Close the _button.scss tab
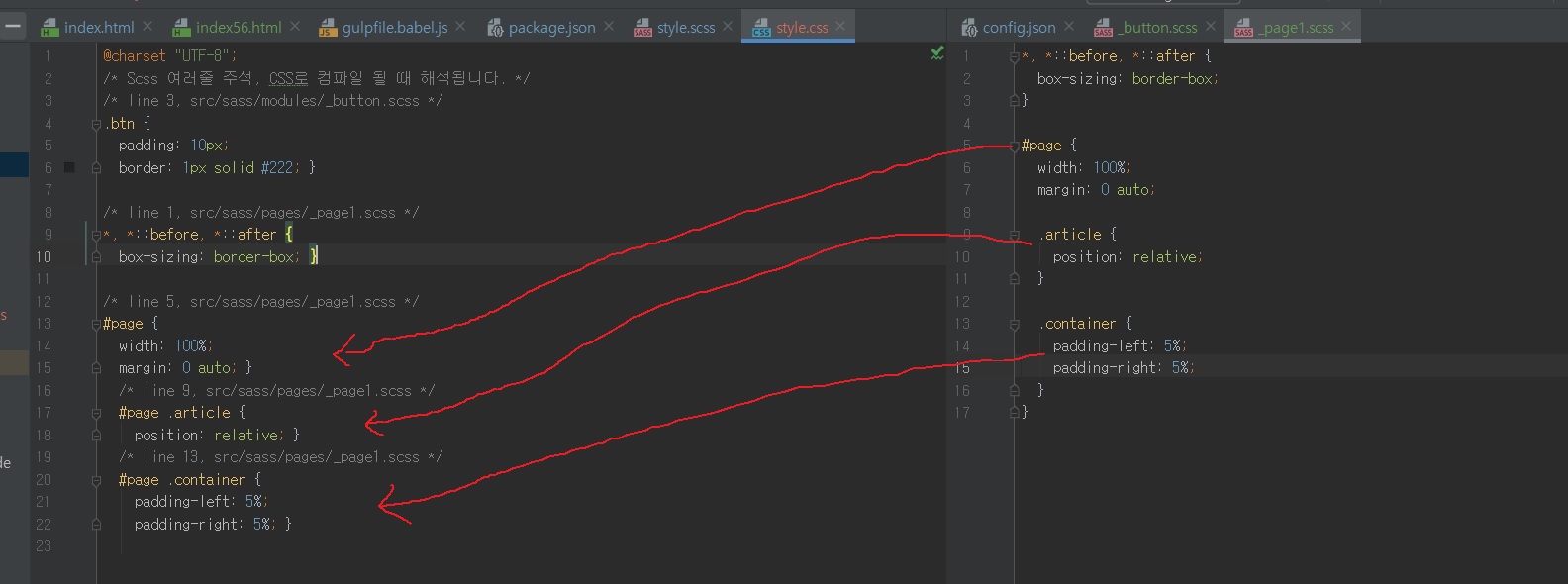This screenshot has width=1568, height=584. 1211,27
